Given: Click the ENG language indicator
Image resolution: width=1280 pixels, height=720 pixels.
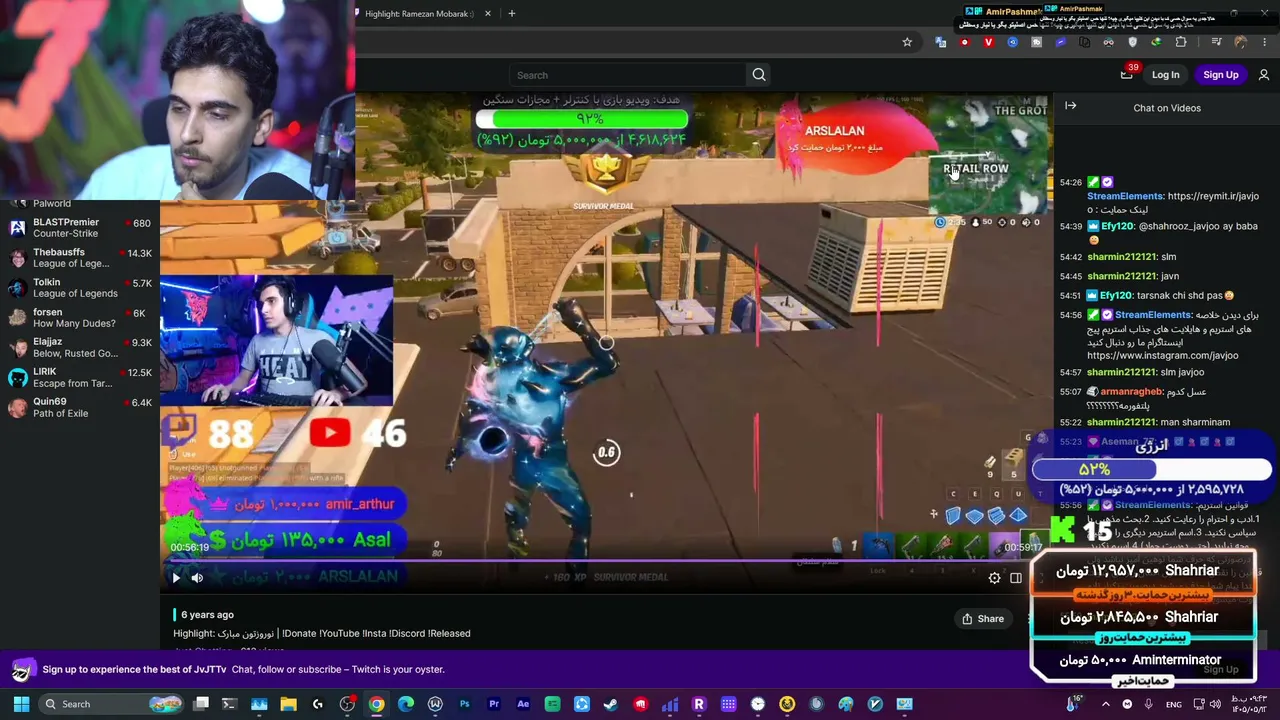Looking at the screenshot, I should tap(1174, 704).
